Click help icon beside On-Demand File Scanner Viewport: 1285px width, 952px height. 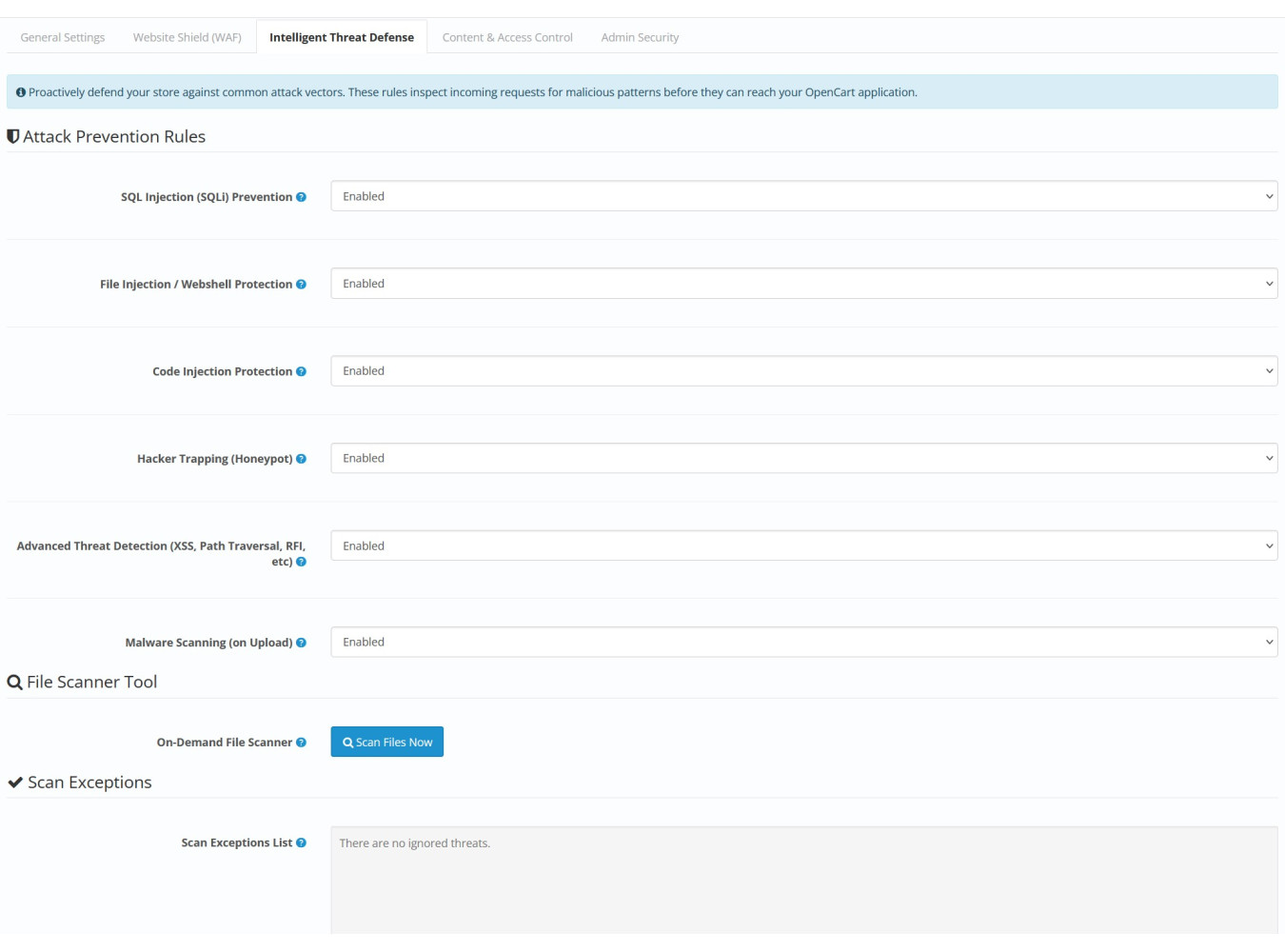coord(301,743)
